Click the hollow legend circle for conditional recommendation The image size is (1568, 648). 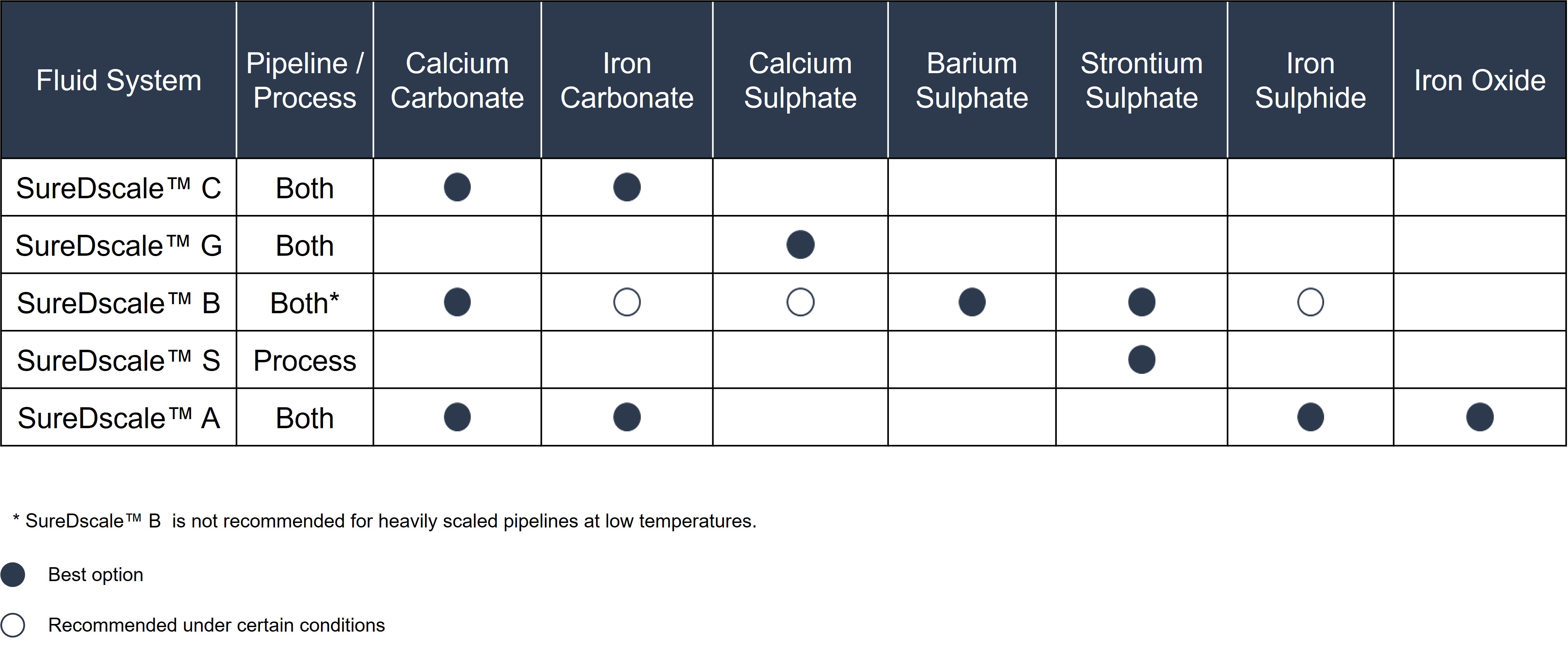tap(13, 625)
